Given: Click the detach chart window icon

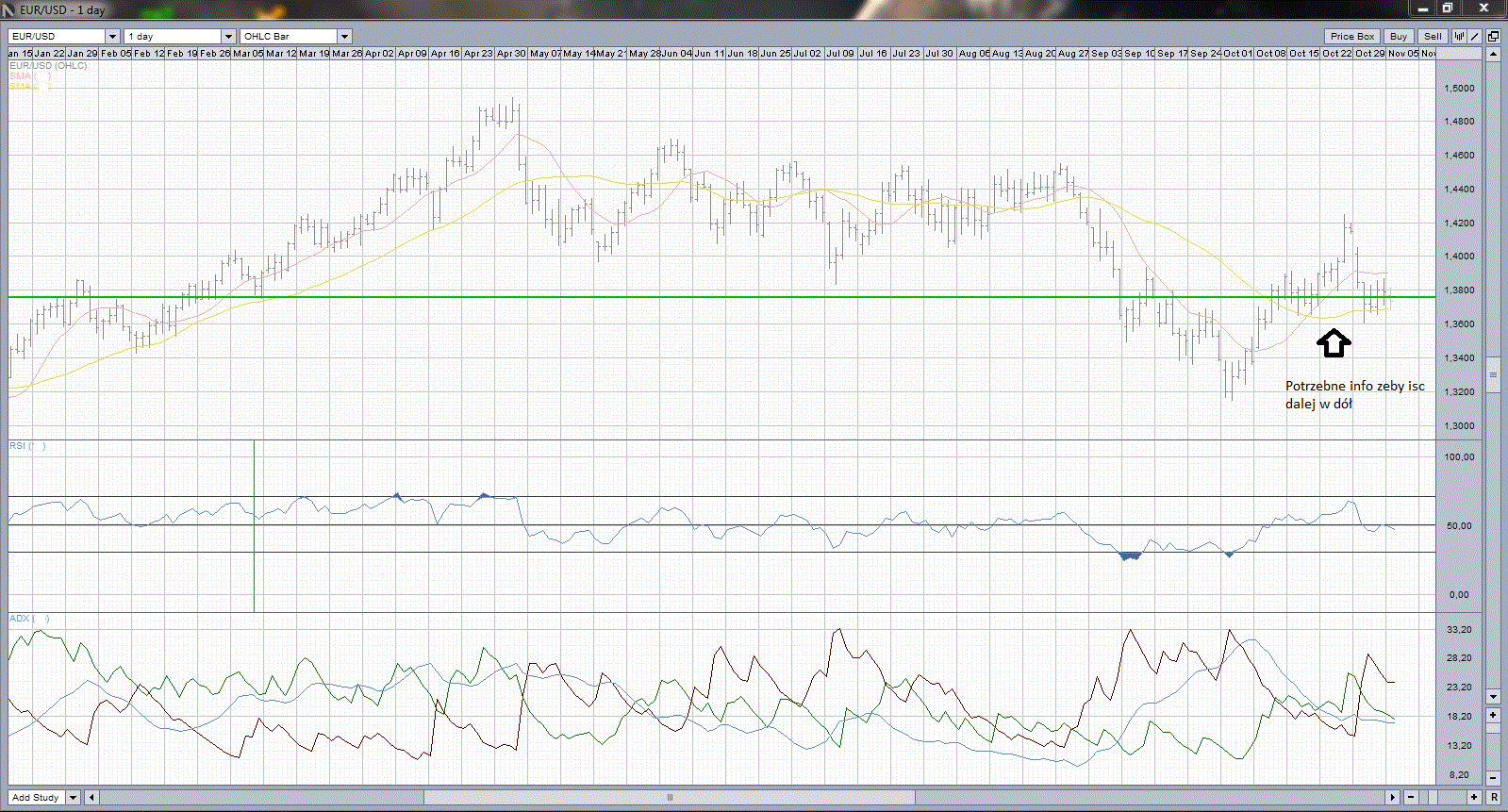Looking at the screenshot, I should (x=1493, y=37).
